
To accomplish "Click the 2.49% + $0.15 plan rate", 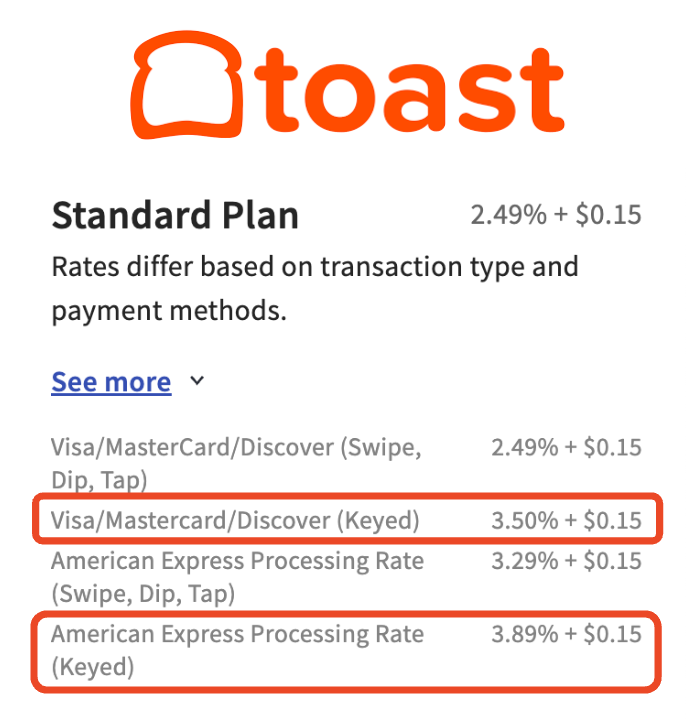I will pos(556,215).
